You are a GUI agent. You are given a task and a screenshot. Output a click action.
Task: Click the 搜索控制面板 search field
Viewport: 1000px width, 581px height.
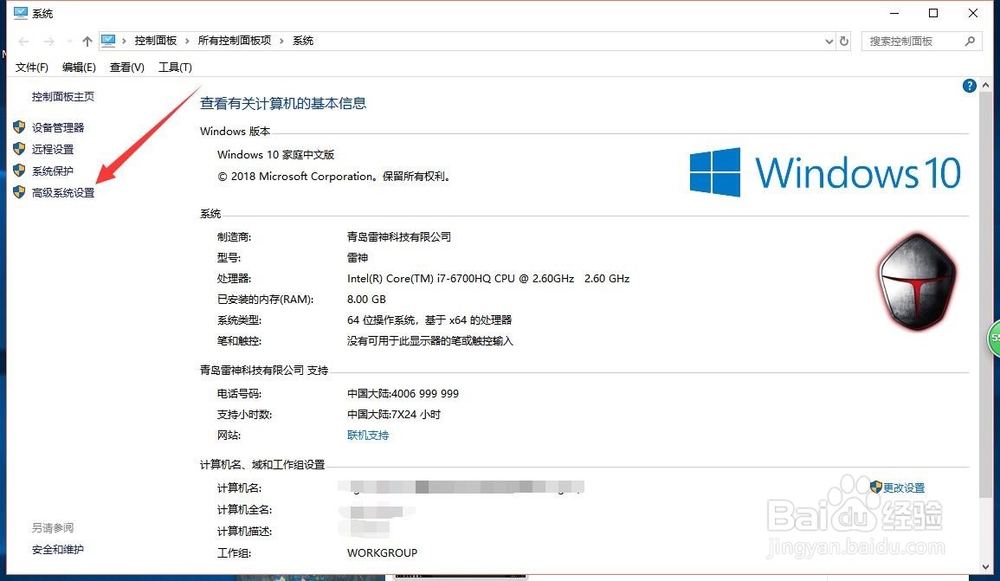921,41
